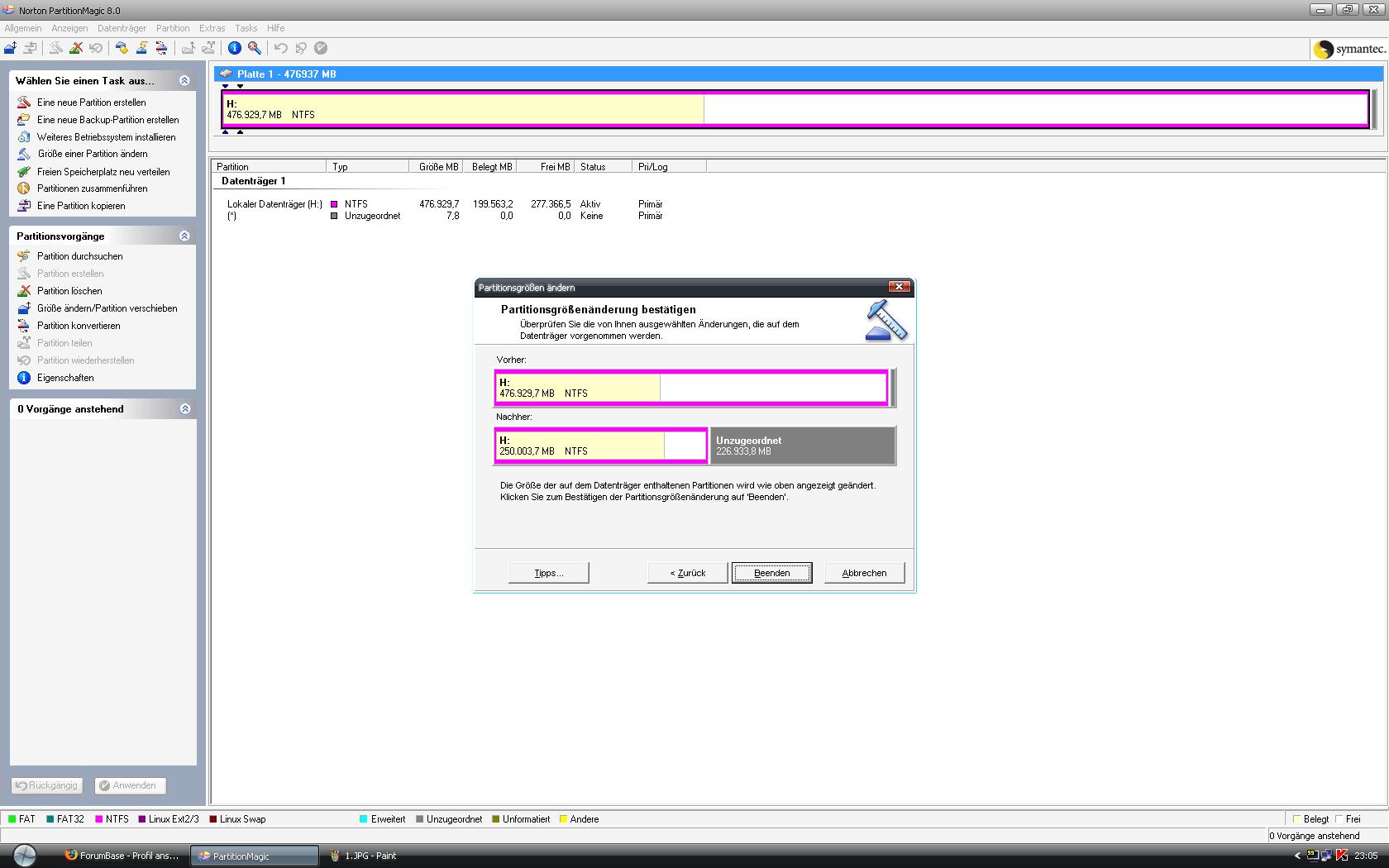
Task: Click the gray undo arrow toolbar icon
Action: [x=281, y=48]
